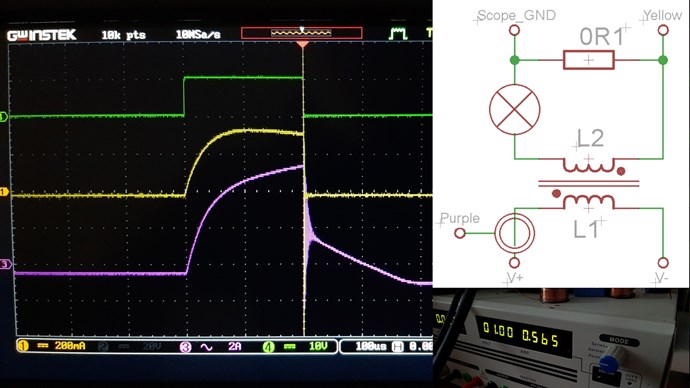Click the channel 4 10V indicator
This screenshot has height=388, width=690.
295,347
